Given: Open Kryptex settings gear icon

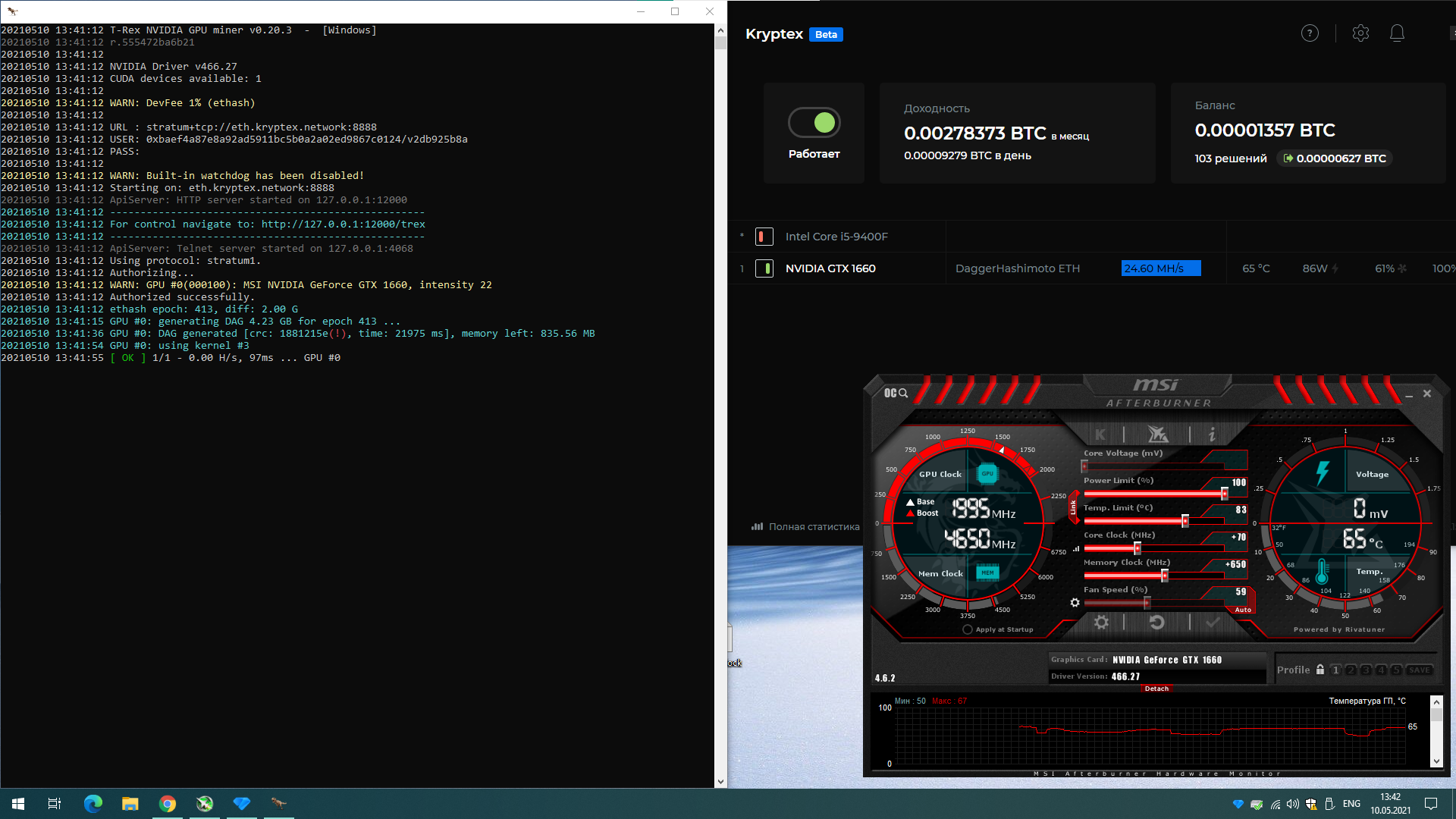Looking at the screenshot, I should pos(1360,33).
